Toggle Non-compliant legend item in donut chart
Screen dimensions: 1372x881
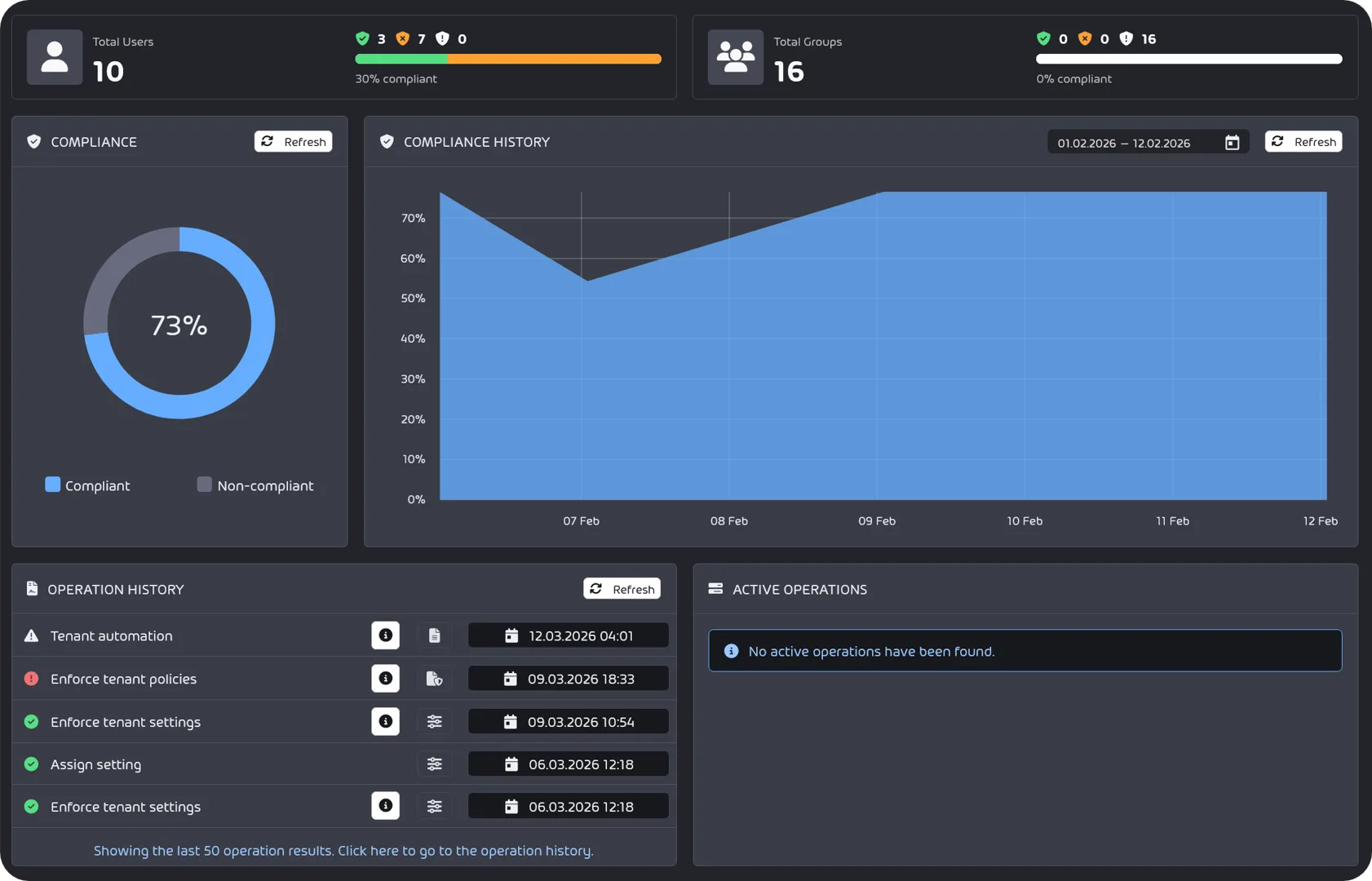[255, 485]
